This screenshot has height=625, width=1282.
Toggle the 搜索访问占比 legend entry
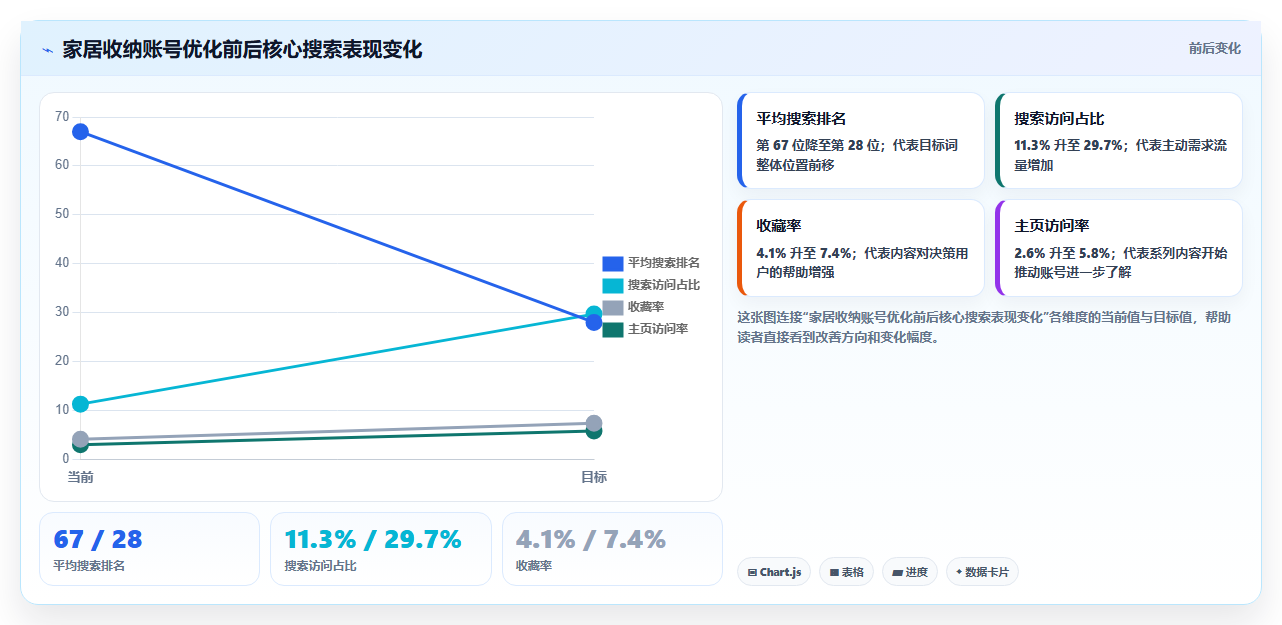tap(651, 285)
